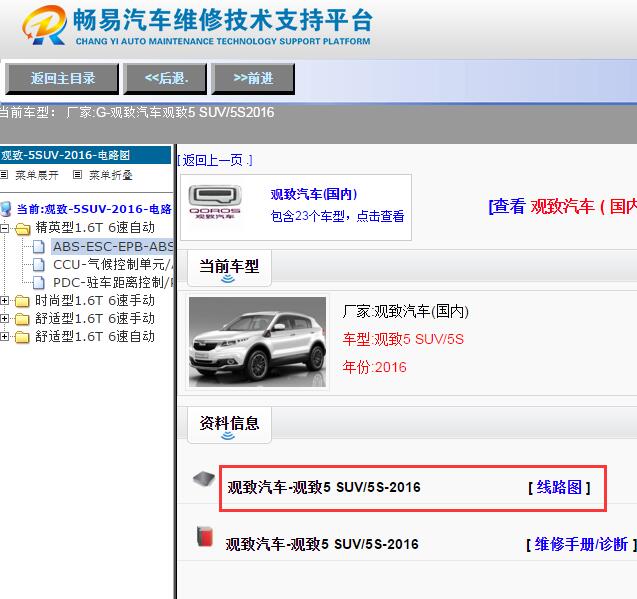
Task: Click the wave arrow under 当前车型
Action: 228,278
